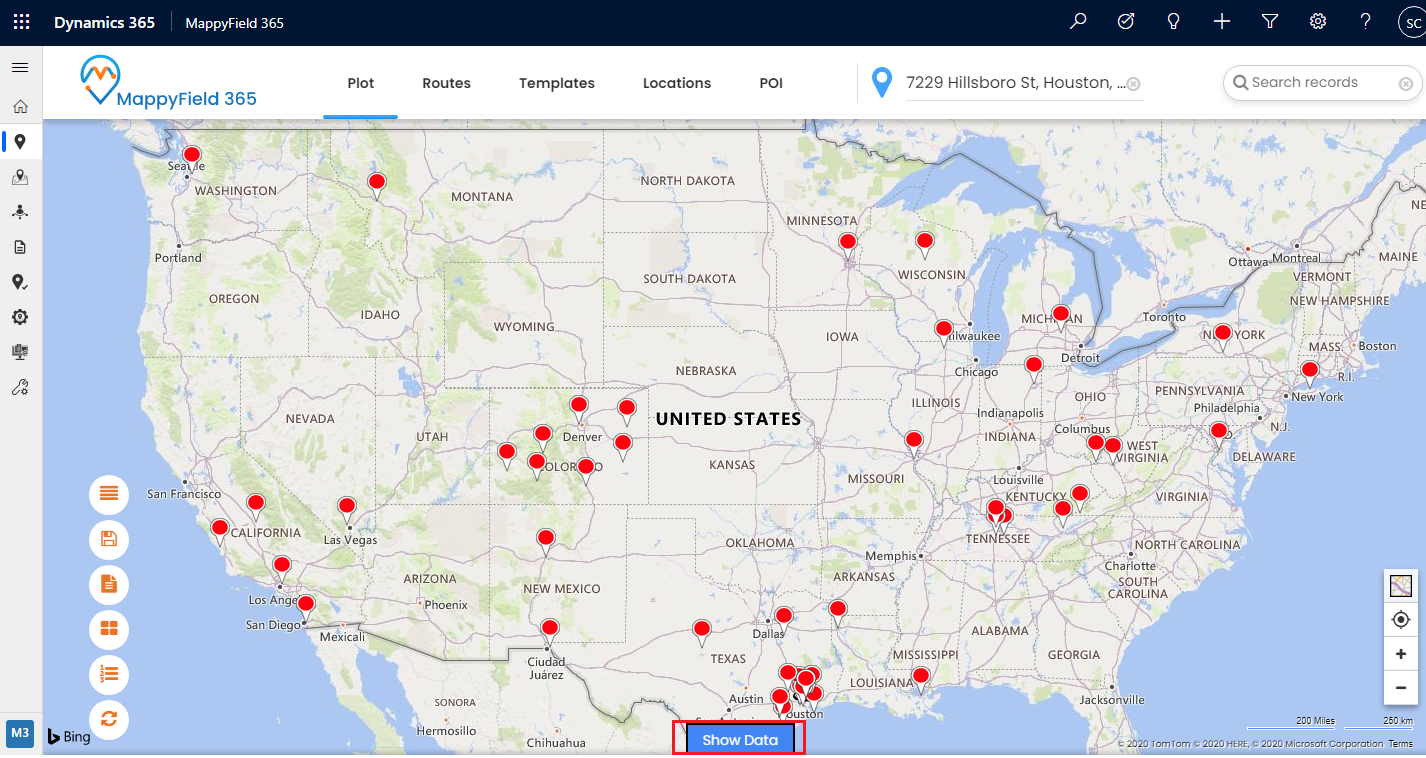Open the Terms link on the map

(x=1400, y=744)
